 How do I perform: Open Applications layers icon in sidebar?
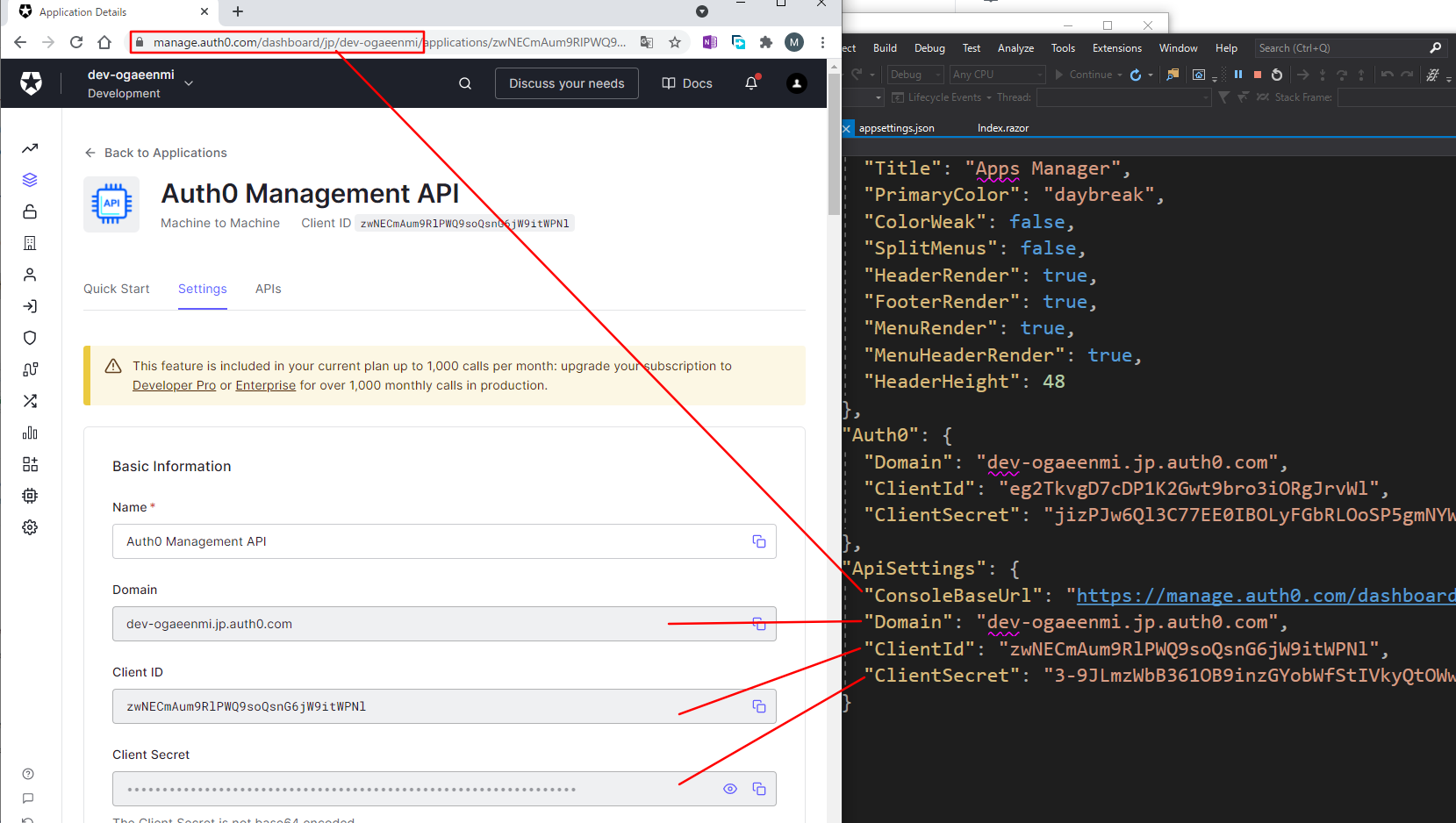pyautogui.click(x=30, y=180)
